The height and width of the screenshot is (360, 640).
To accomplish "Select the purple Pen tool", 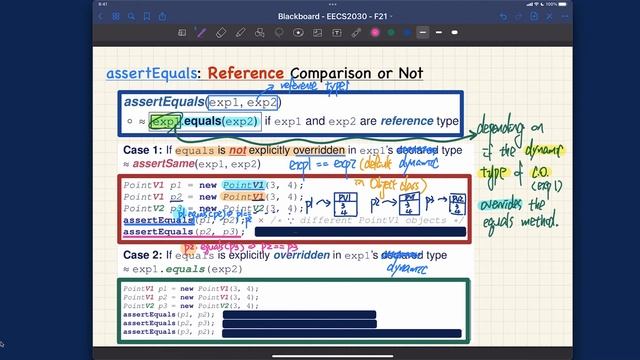I will click(201, 33).
